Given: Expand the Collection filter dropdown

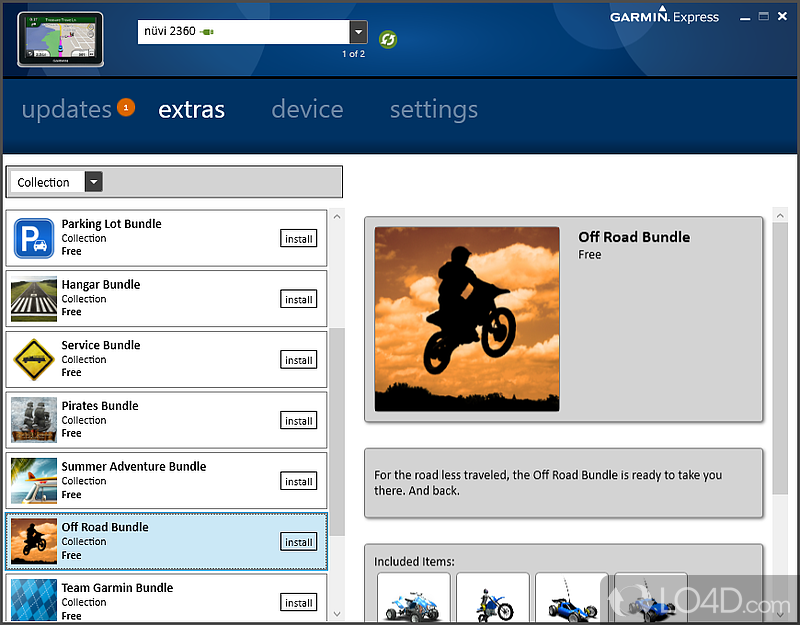Looking at the screenshot, I should click(x=93, y=182).
